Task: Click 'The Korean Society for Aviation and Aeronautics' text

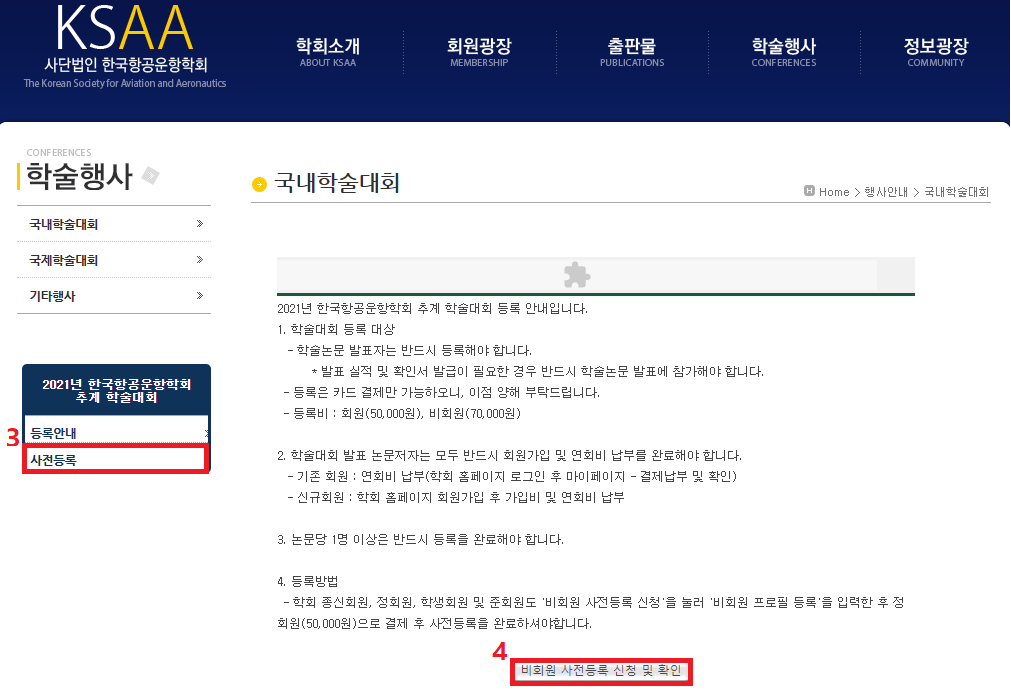Action: pyautogui.click(x=125, y=83)
